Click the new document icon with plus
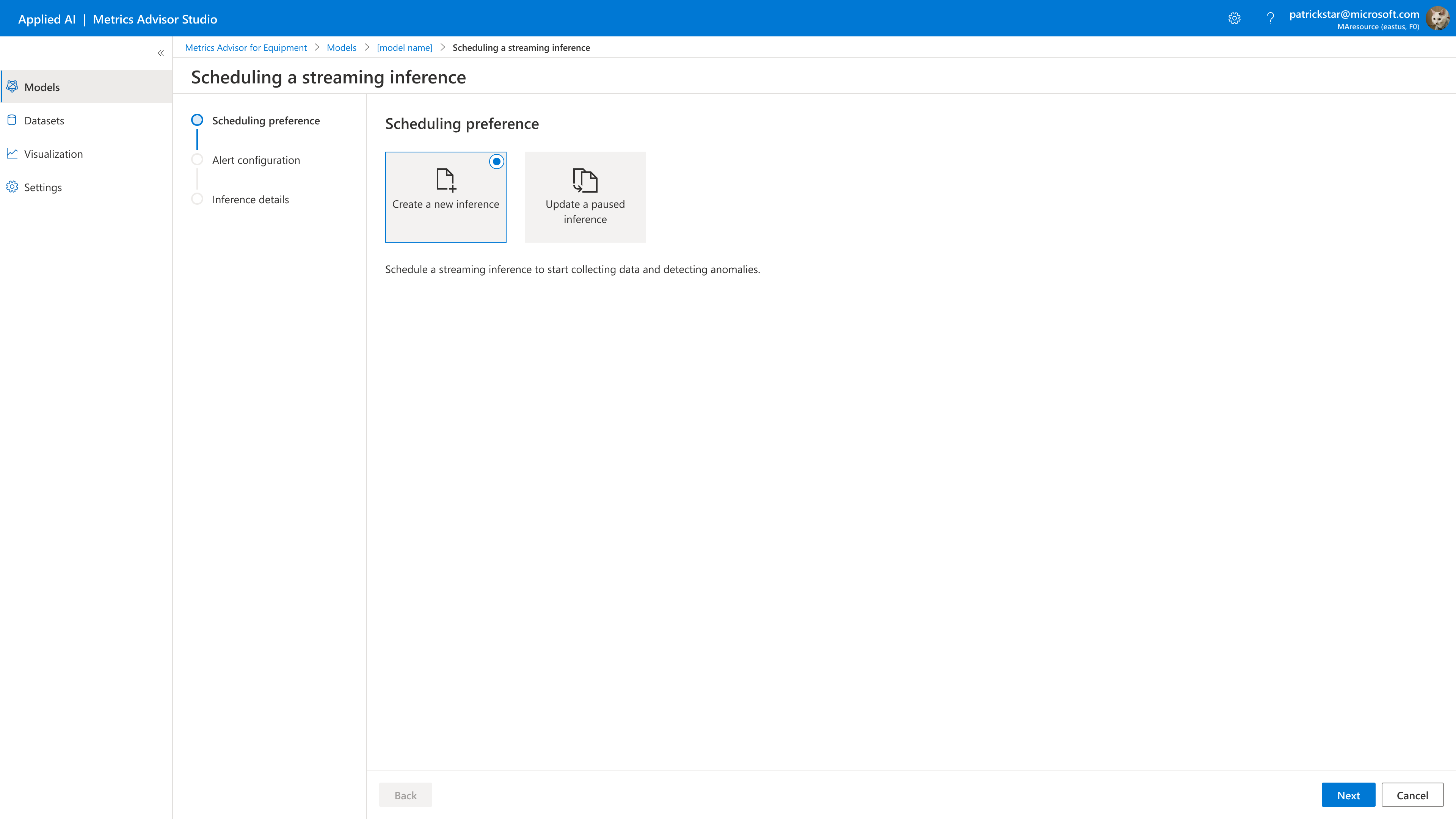This screenshot has height=819, width=1456. click(446, 180)
